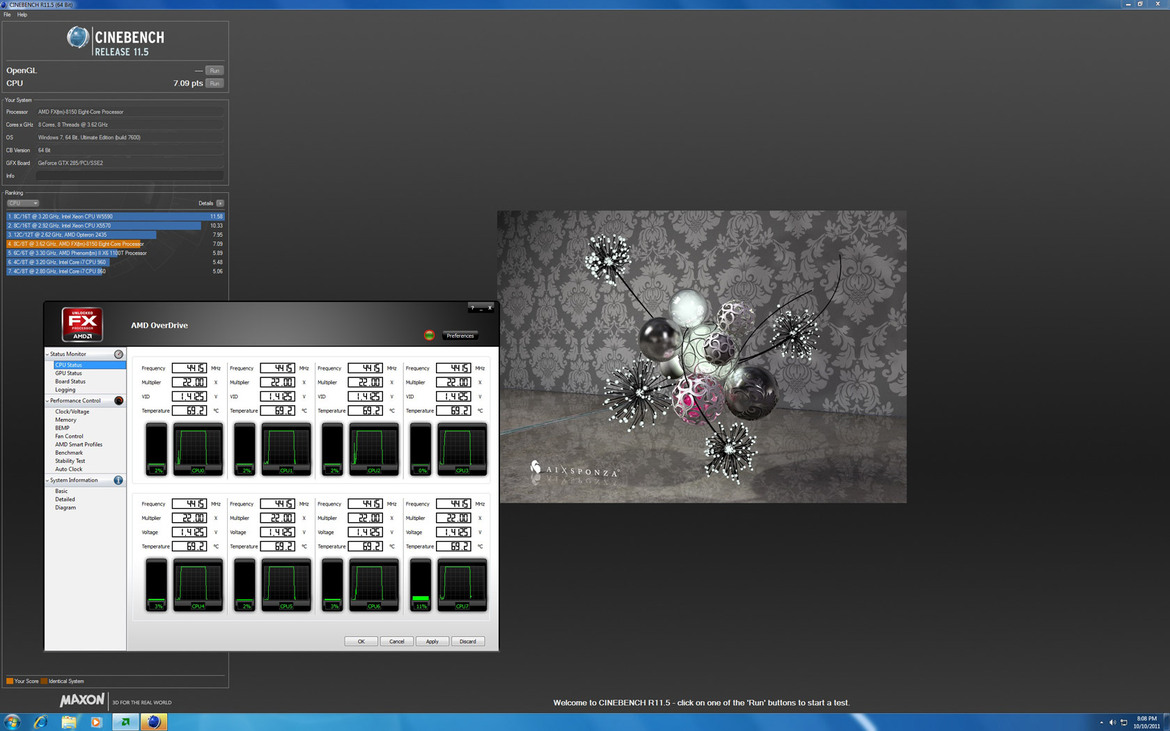Collapse the Performance Control section
Viewport: 1170px width, 731px height.
(x=48, y=401)
